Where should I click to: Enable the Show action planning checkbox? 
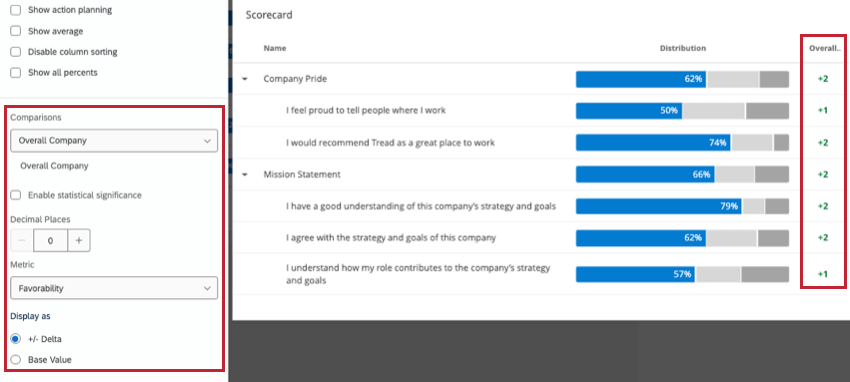16,10
